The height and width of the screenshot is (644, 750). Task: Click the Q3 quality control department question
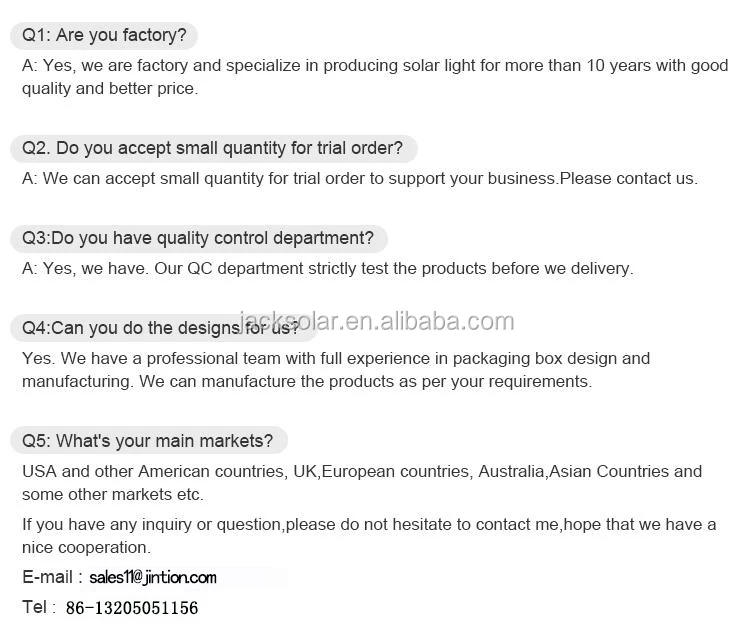[x=198, y=239]
